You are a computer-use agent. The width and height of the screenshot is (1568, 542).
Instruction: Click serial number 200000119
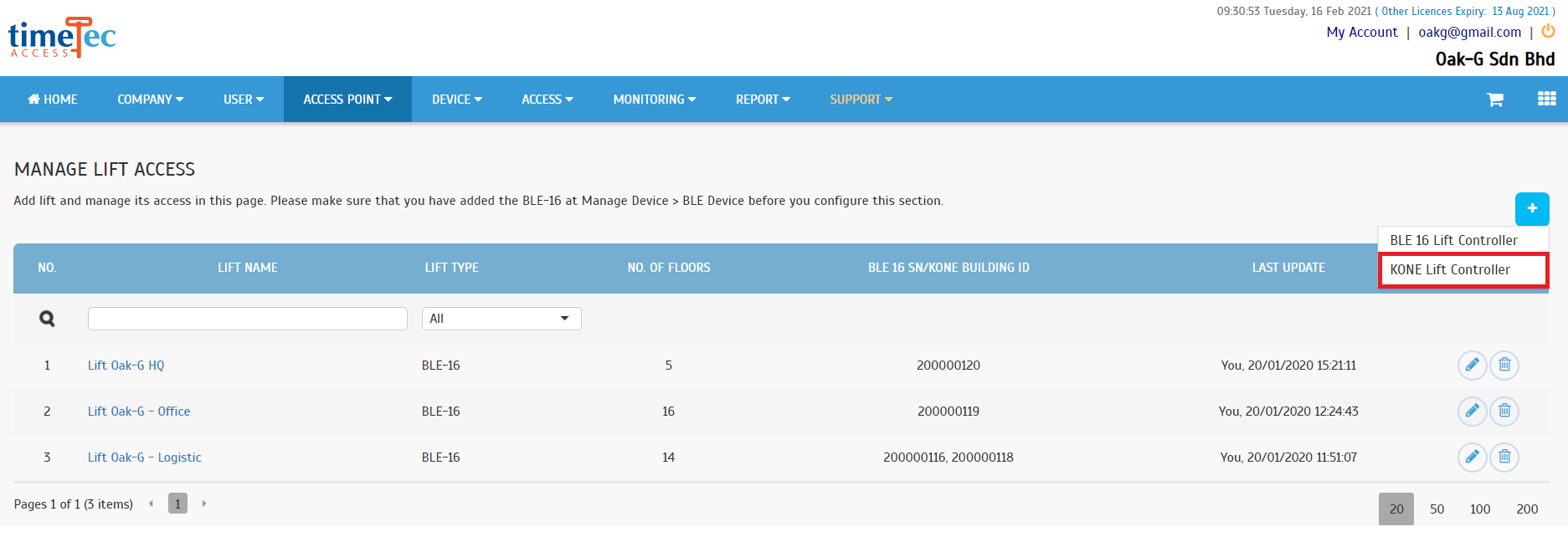[x=949, y=412]
